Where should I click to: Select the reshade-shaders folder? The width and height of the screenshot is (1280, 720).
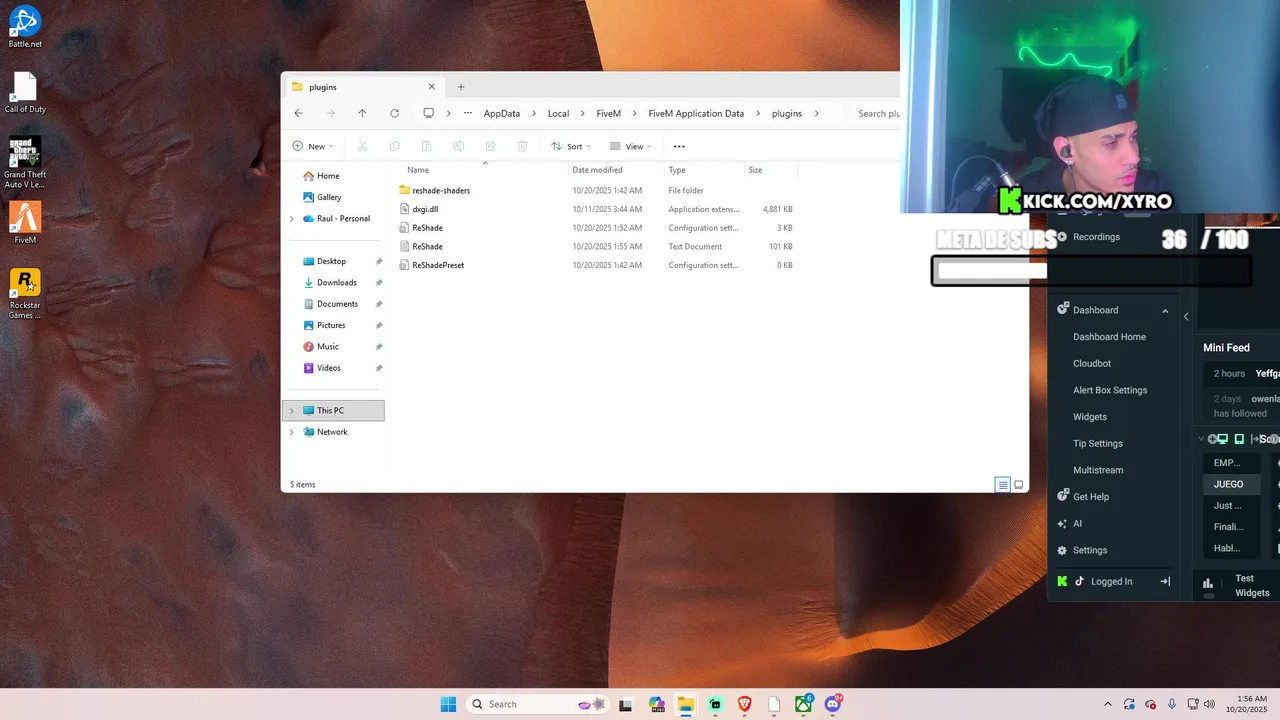(441, 190)
